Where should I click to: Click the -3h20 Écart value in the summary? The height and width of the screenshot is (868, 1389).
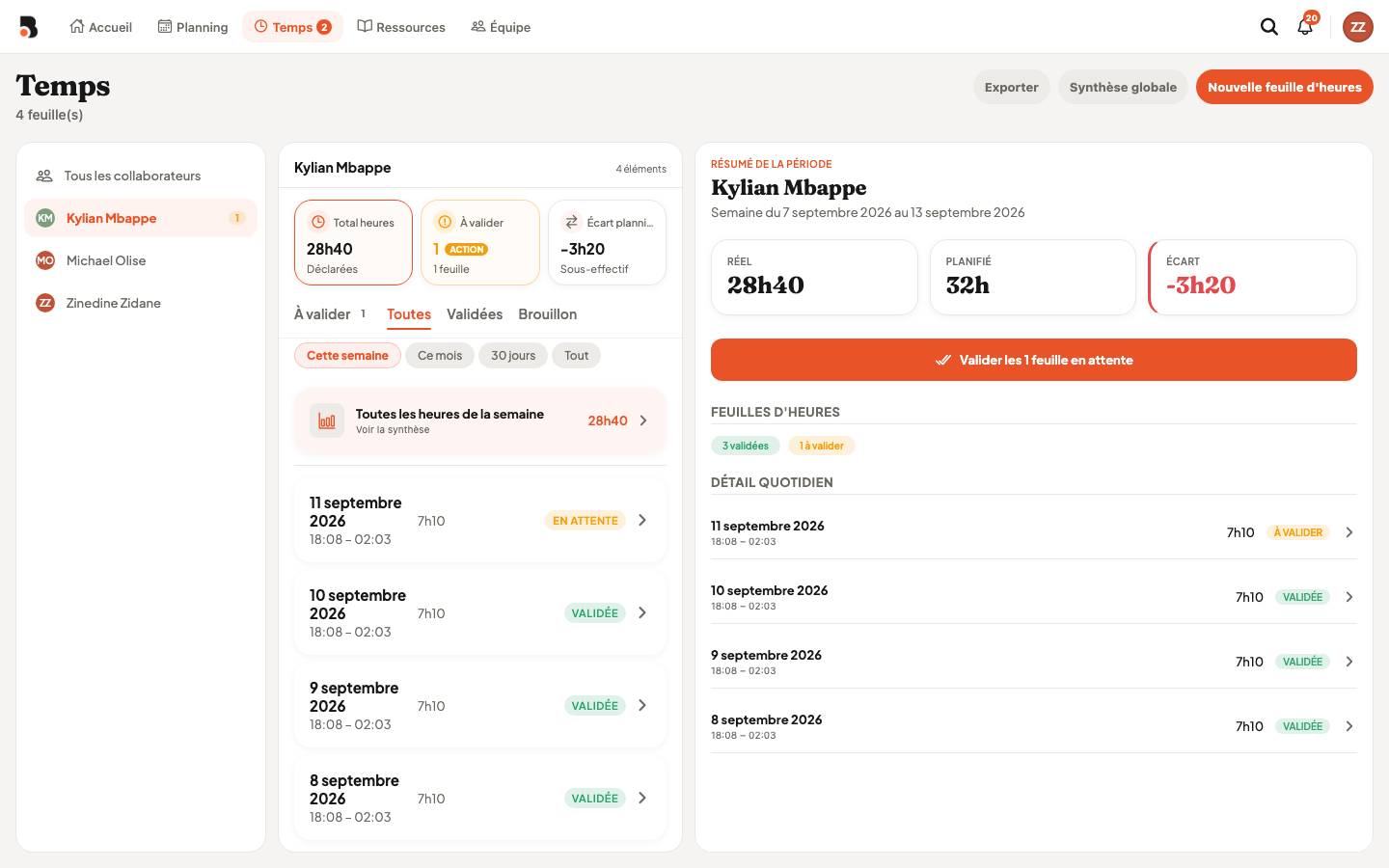(x=1201, y=285)
